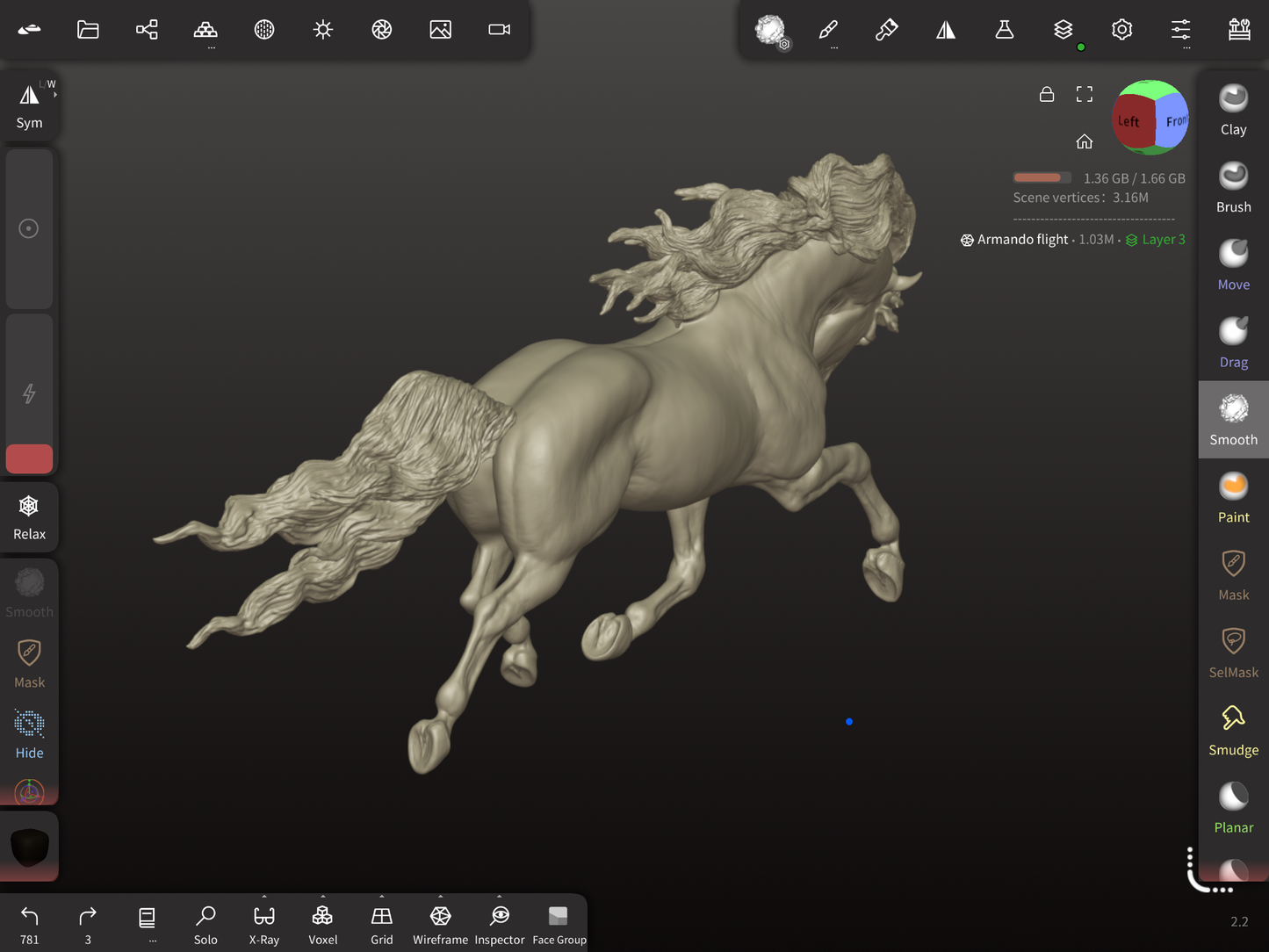
Task: Select the Move tool
Action: (1233, 263)
